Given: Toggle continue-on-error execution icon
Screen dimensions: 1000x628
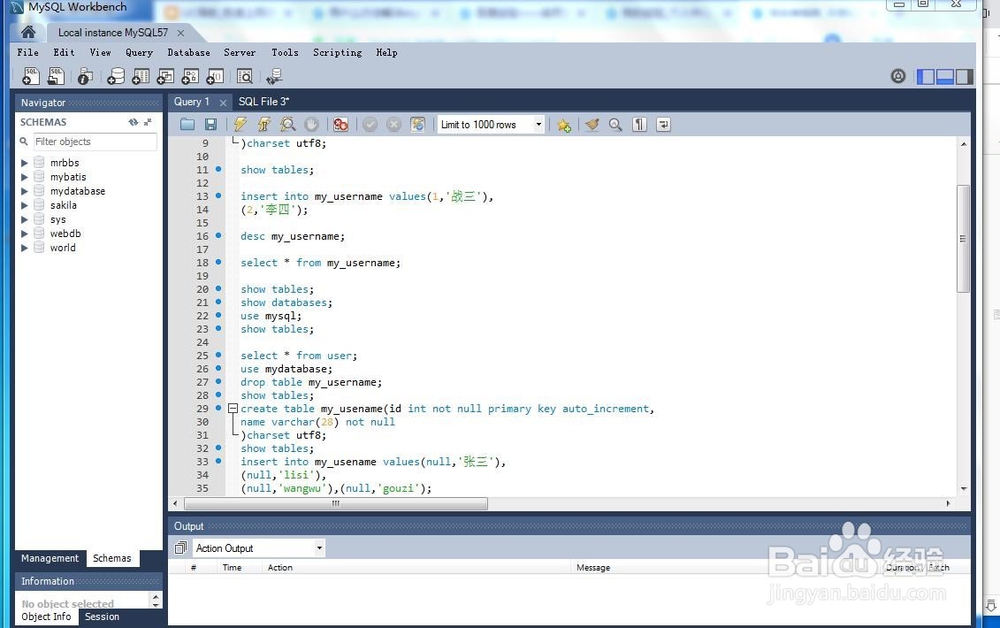Looking at the screenshot, I should tap(341, 124).
